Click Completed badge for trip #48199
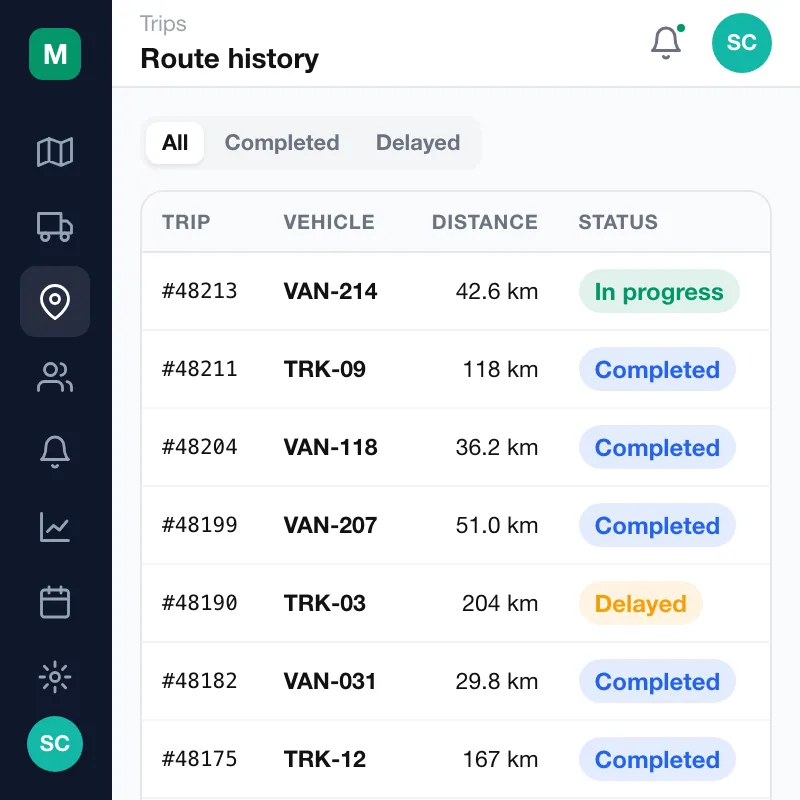 (x=657, y=526)
